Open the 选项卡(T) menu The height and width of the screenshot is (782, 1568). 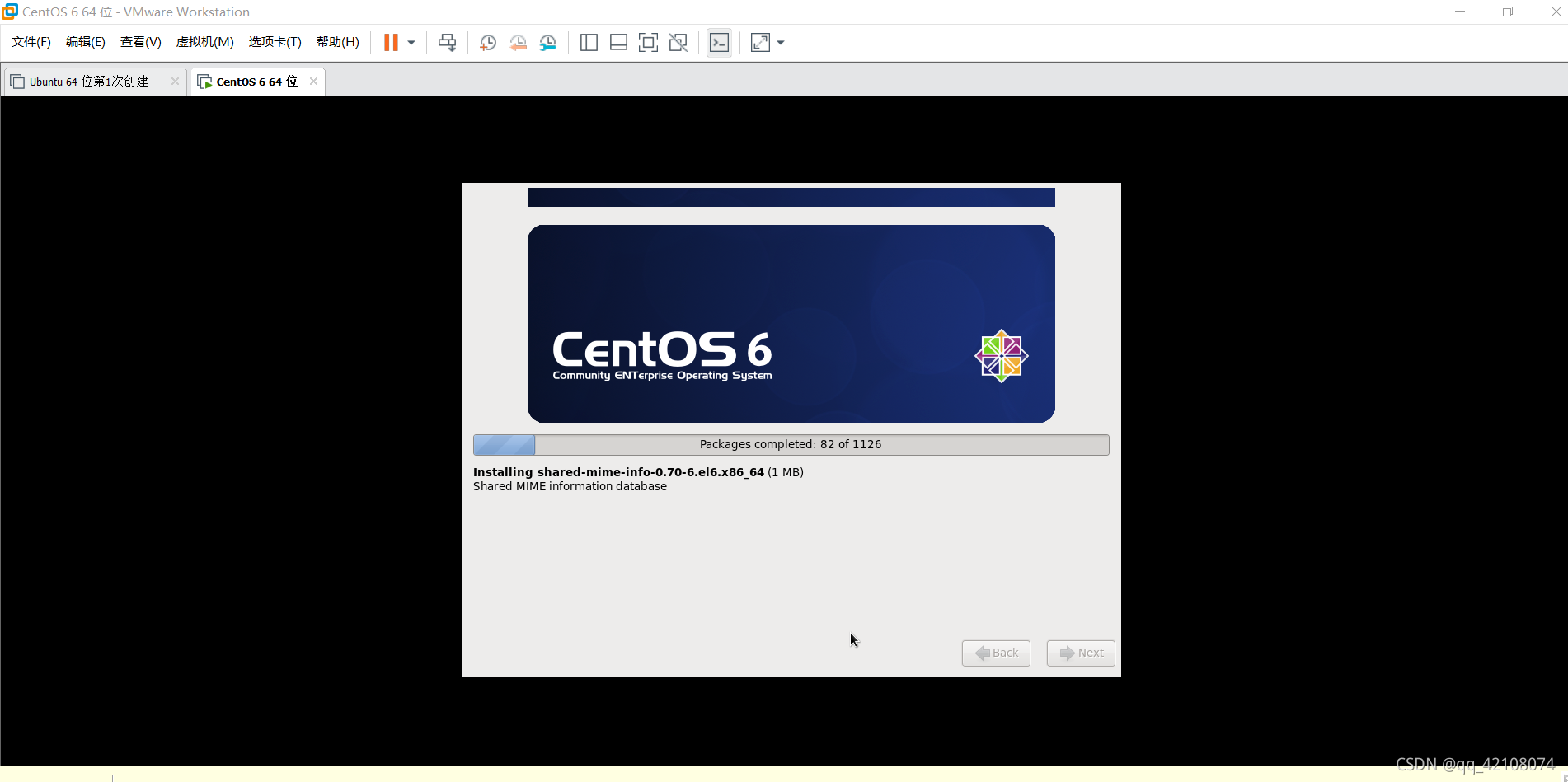(275, 42)
